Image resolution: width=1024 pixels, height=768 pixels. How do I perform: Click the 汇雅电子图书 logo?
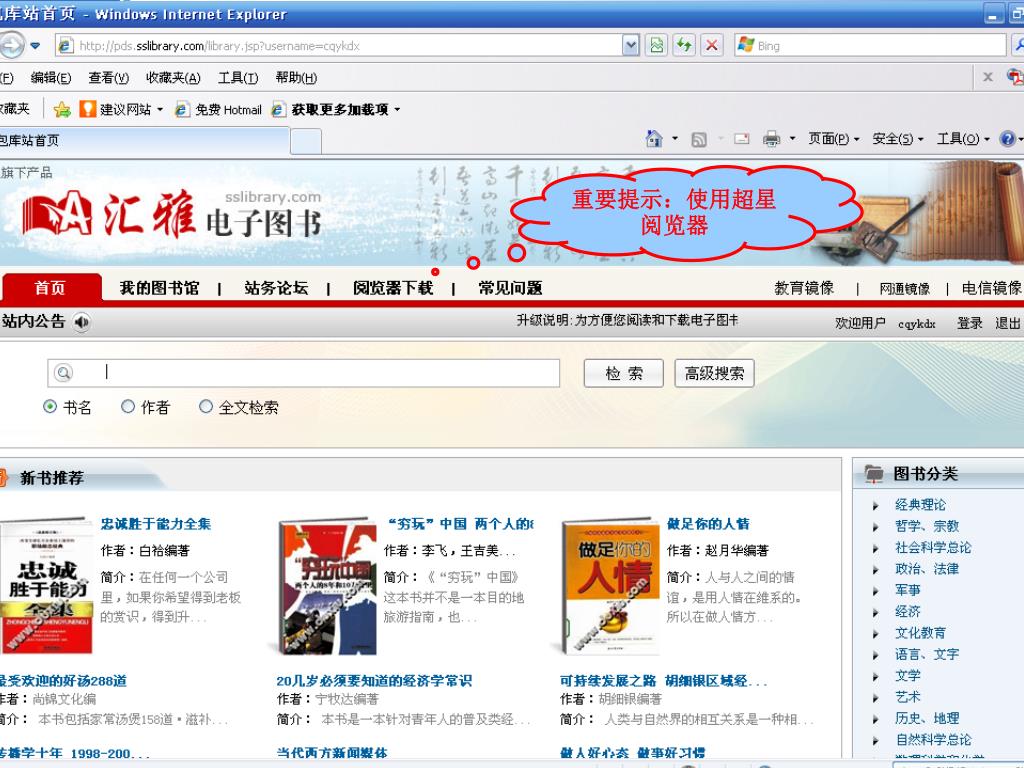[x=171, y=214]
